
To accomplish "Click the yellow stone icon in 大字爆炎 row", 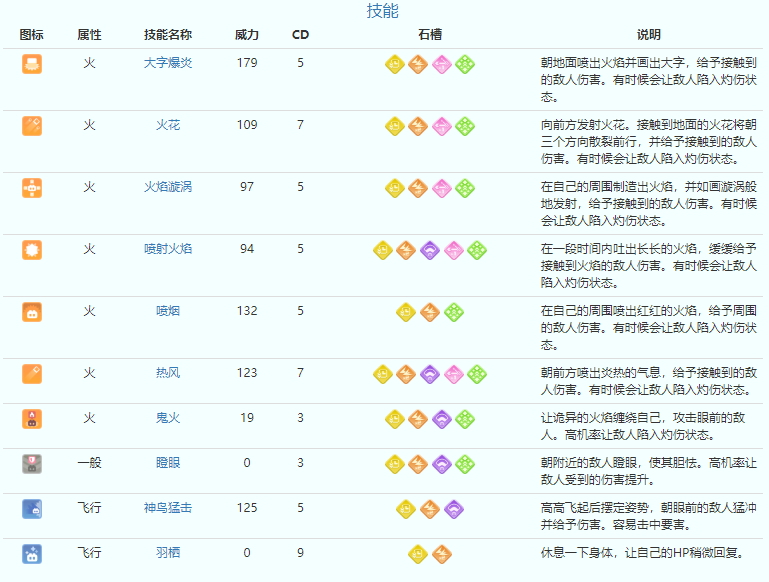I will [395, 64].
